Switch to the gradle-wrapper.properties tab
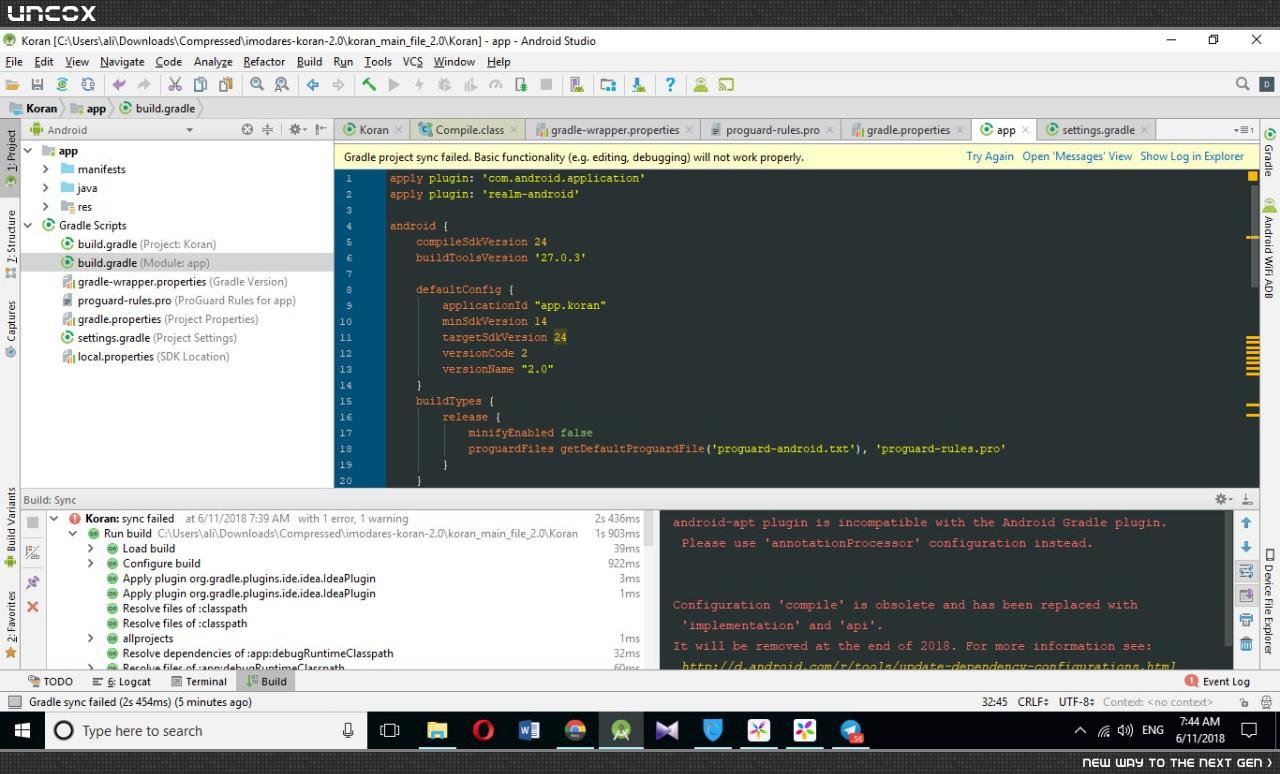The image size is (1280, 774). (x=613, y=130)
